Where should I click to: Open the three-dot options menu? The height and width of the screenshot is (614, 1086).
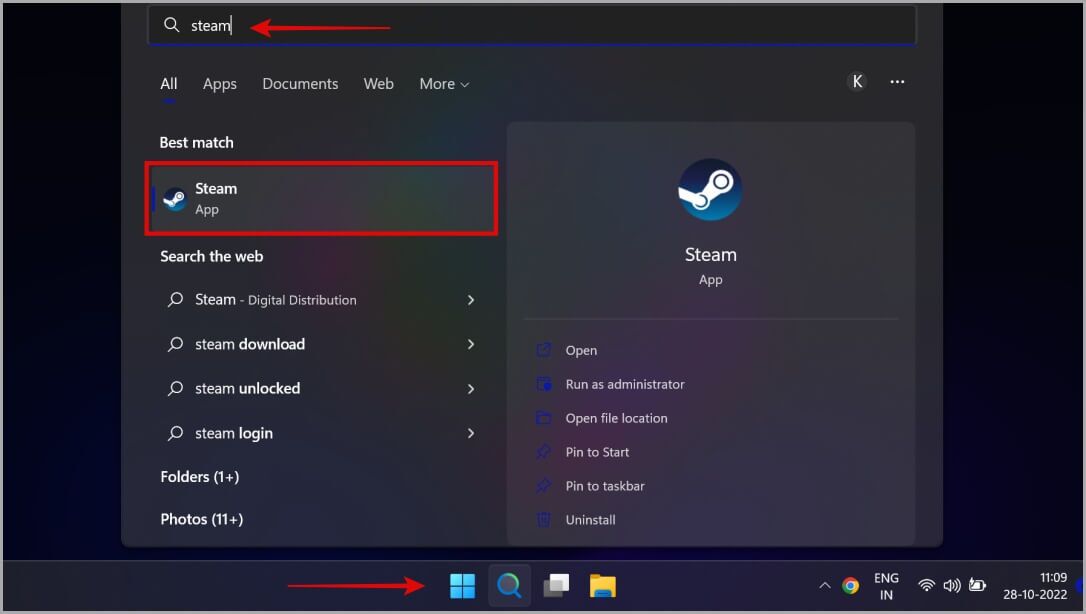[897, 82]
